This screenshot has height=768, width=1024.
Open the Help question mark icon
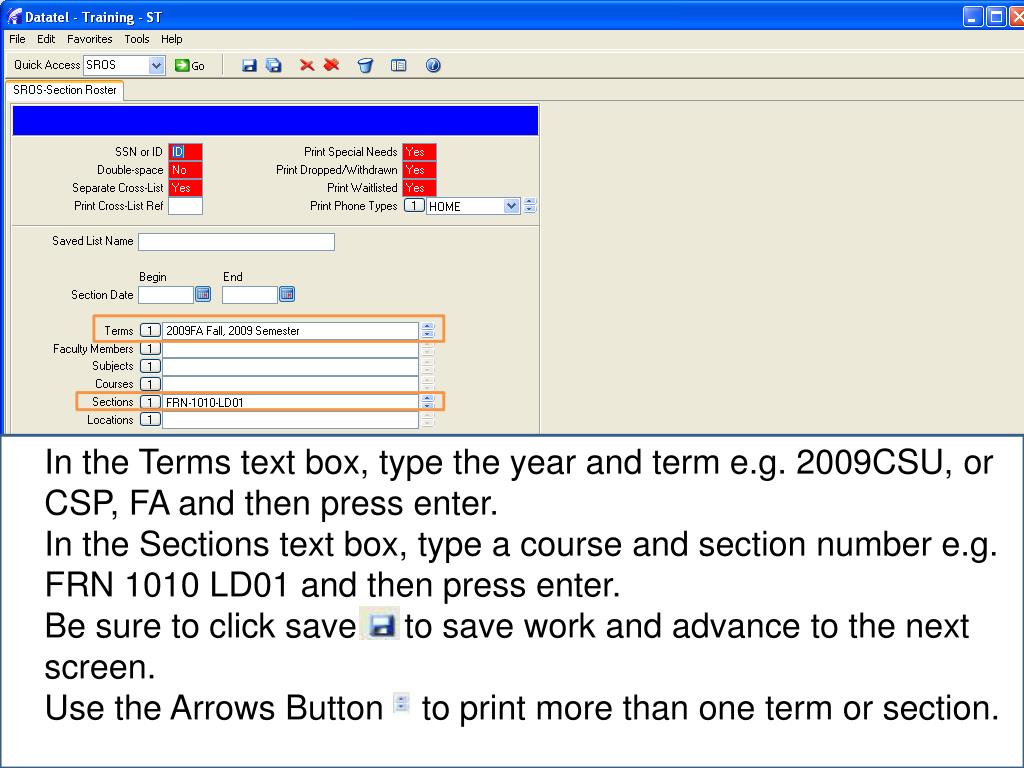point(433,65)
